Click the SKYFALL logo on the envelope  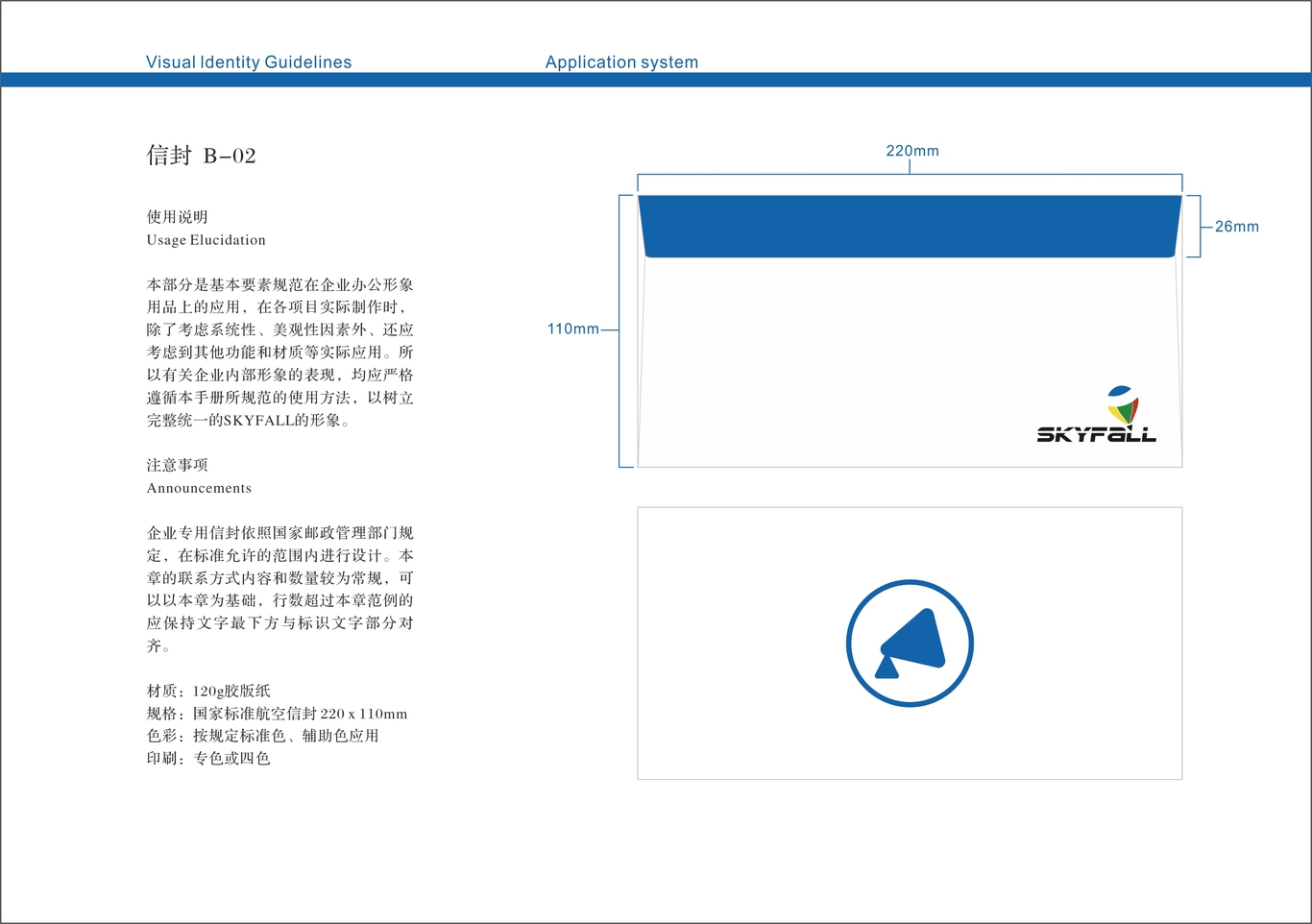pyautogui.click(x=1097, y=414)
